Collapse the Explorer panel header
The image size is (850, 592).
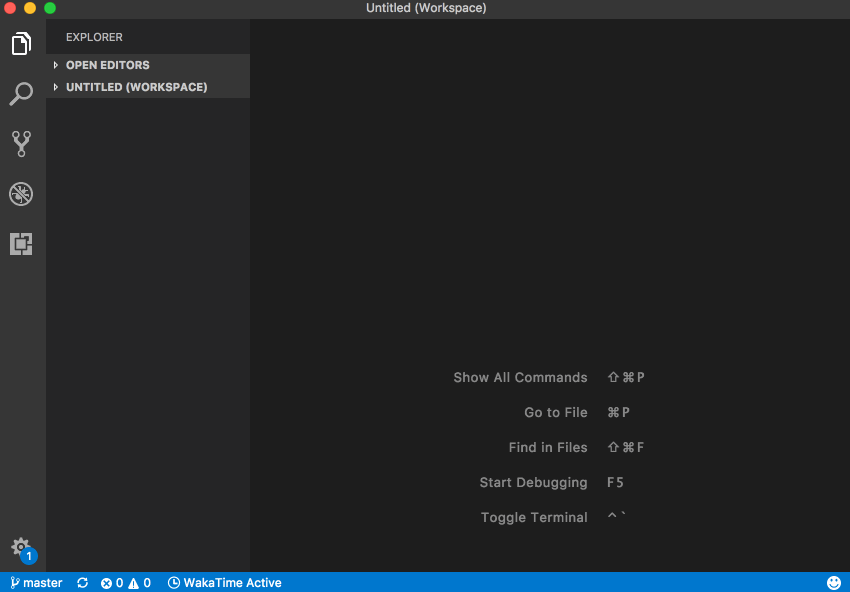94,37
